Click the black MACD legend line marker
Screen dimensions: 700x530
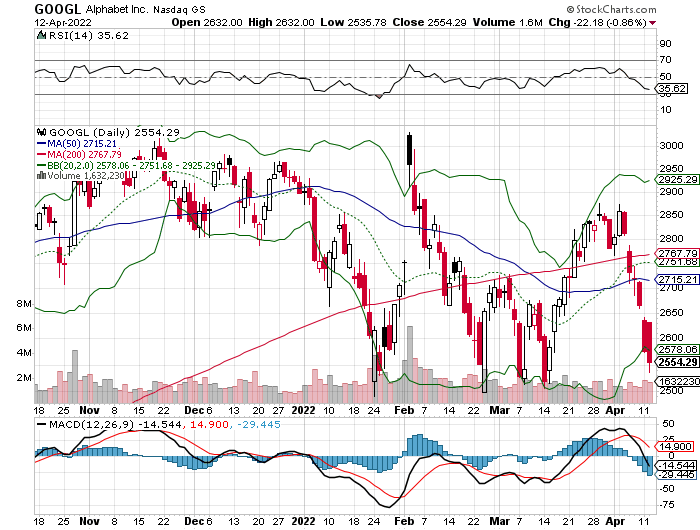[42, 425]
